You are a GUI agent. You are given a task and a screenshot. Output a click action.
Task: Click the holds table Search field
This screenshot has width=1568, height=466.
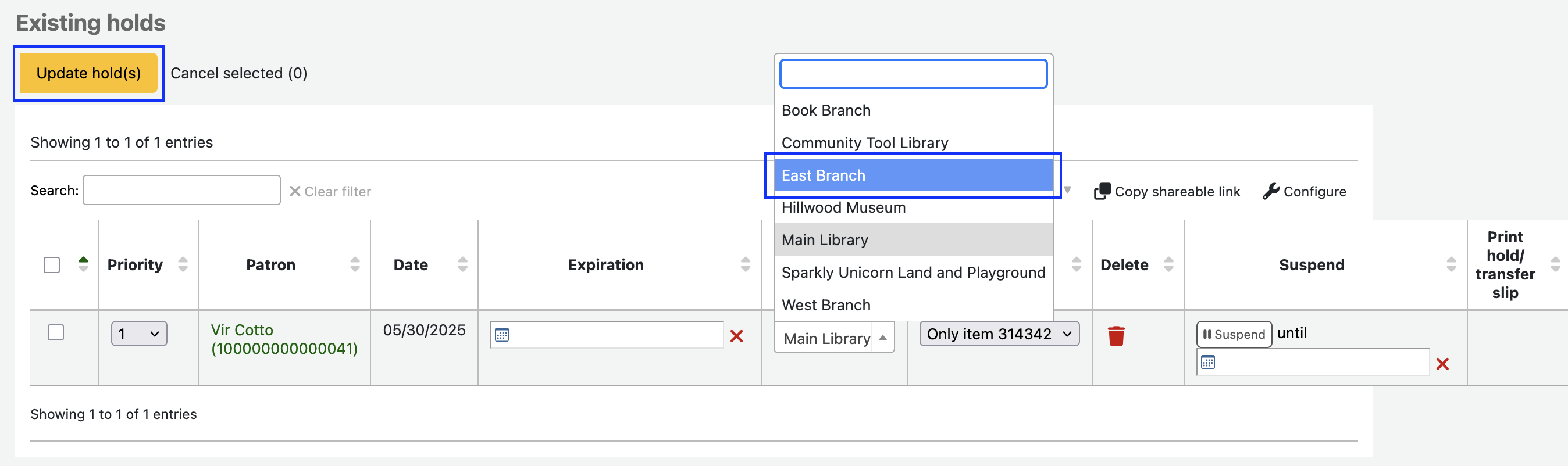coord(181,191)
